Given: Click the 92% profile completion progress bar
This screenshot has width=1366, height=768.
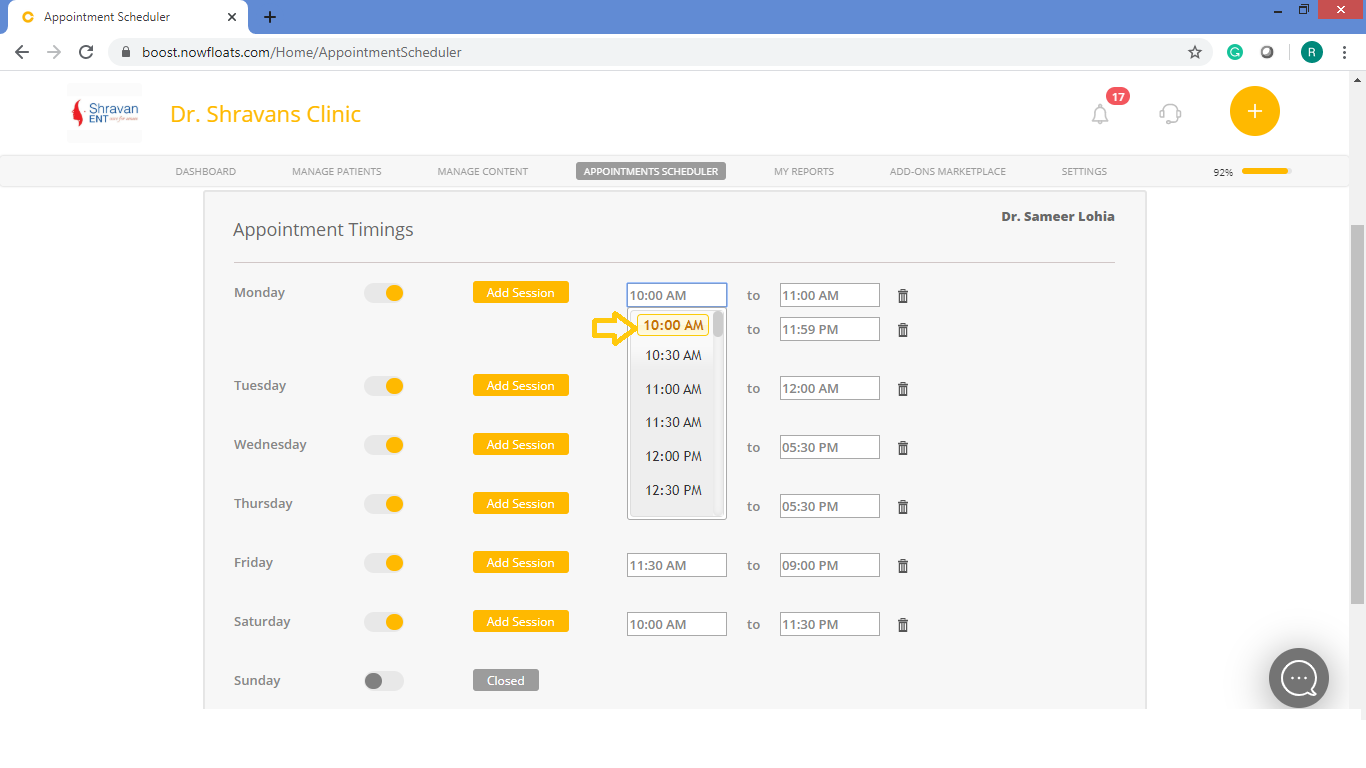Looking at the screenshot, I should pyautogui.click(x=1266, y=171).
